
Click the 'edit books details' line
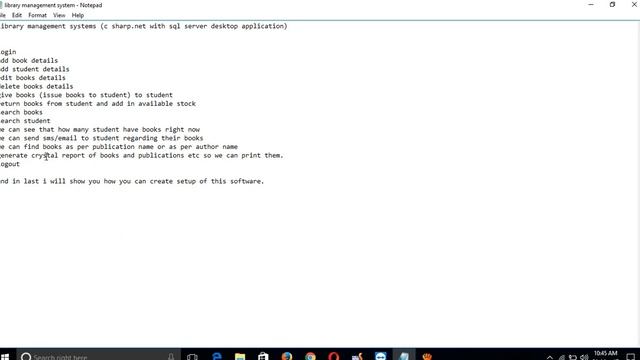(x=33, y=78)
